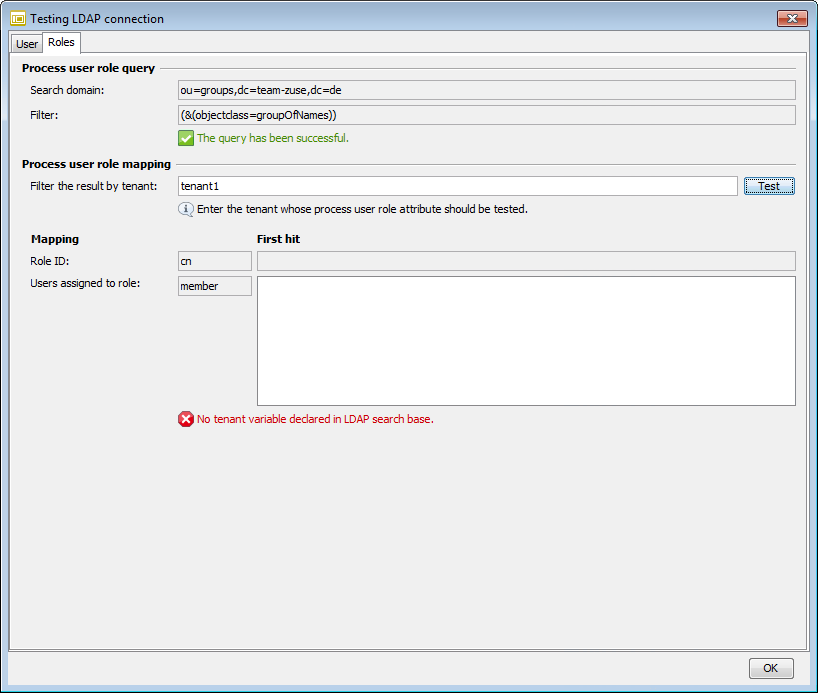Select the Roles tab
The image size is (818, 693).
[x=61, y=42]
